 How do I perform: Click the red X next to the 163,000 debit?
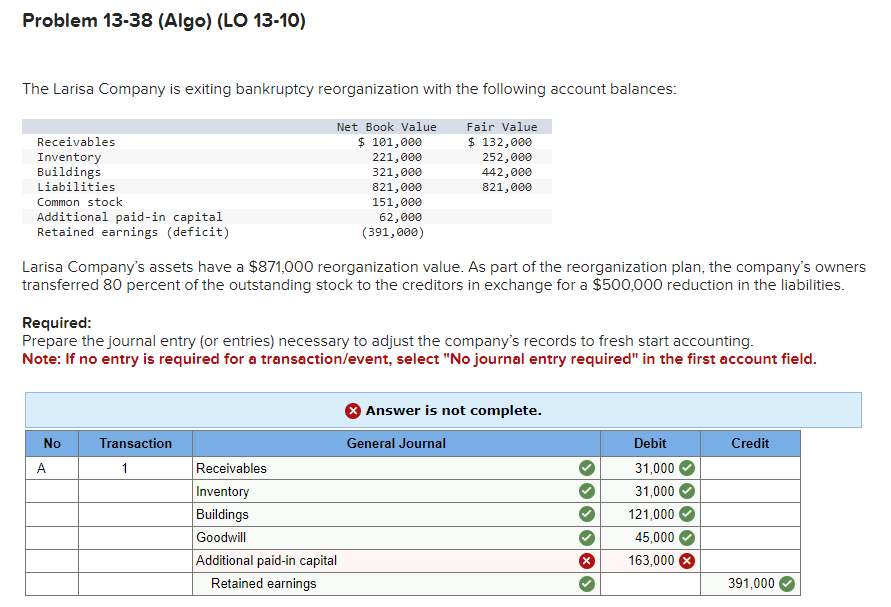click(x=685, y=561)
